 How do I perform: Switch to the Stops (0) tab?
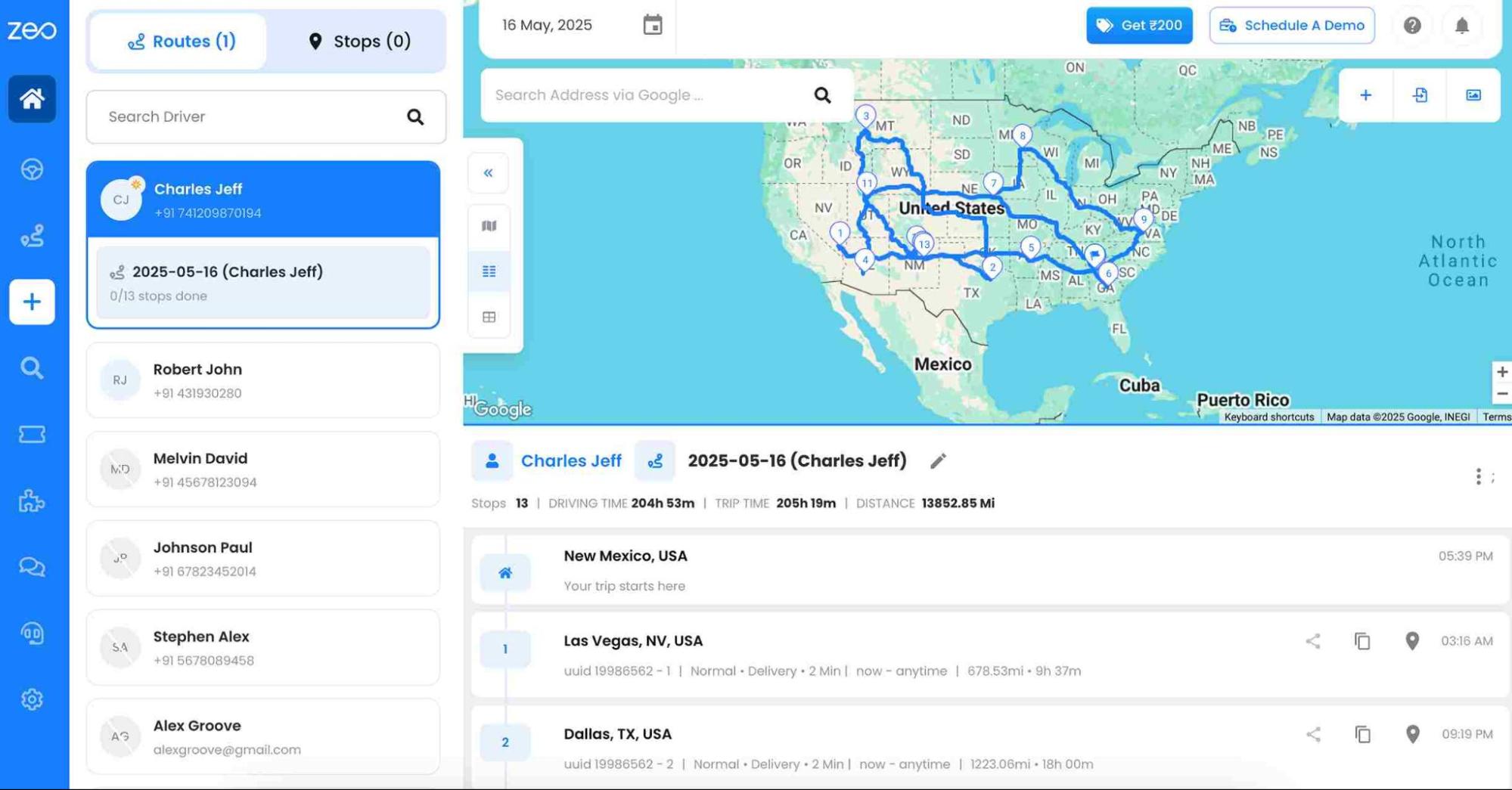pyautogui.click(x=359, y=41)
